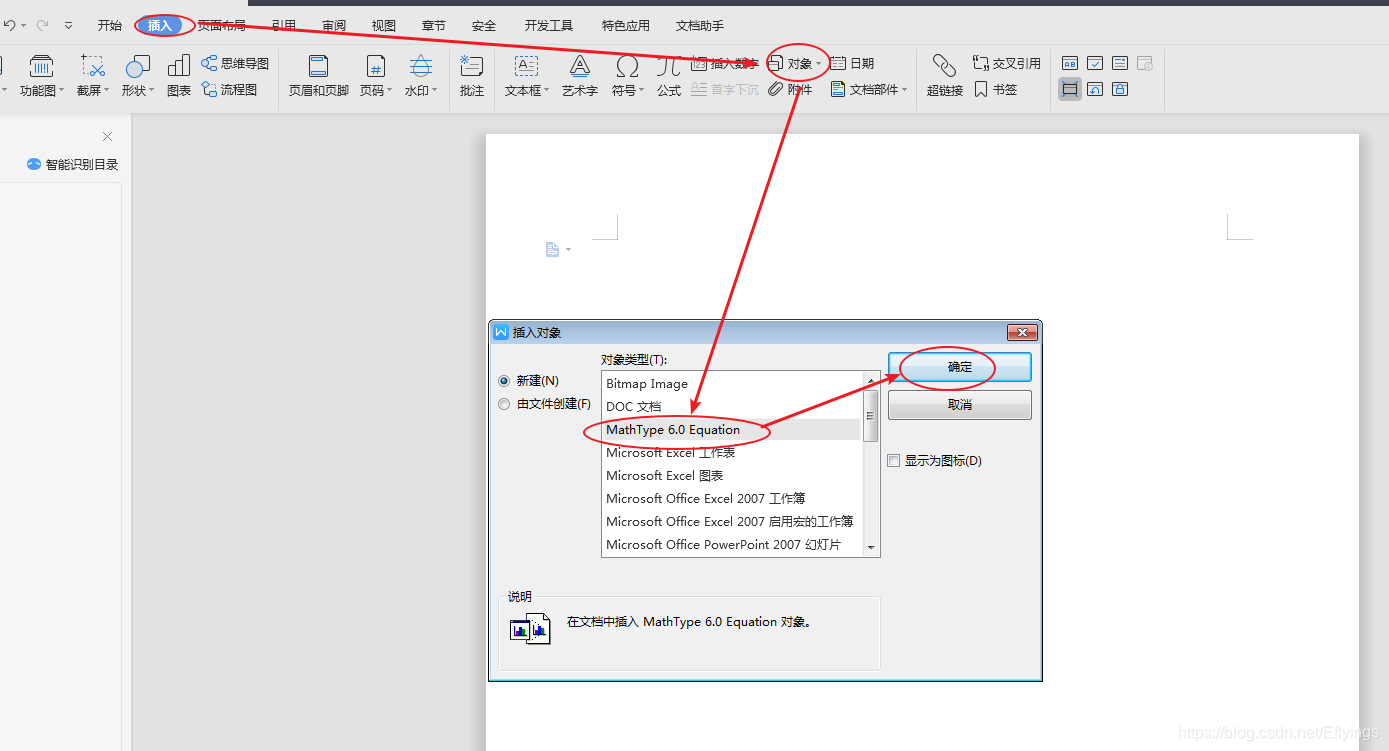Screen dimensions: 1389x751
Task: Click the 超链接 hyperlink icon
Action: click(943, 75)
